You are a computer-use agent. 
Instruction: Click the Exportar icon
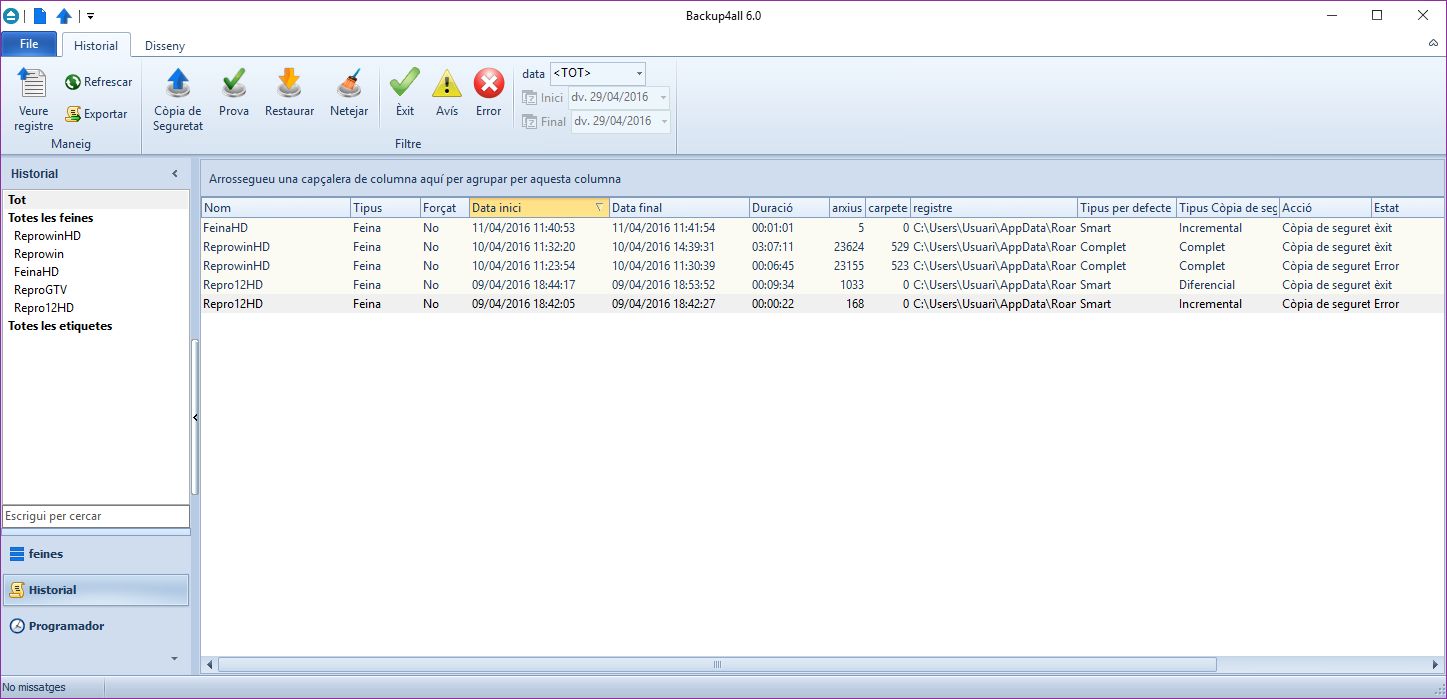click(73, 114)
